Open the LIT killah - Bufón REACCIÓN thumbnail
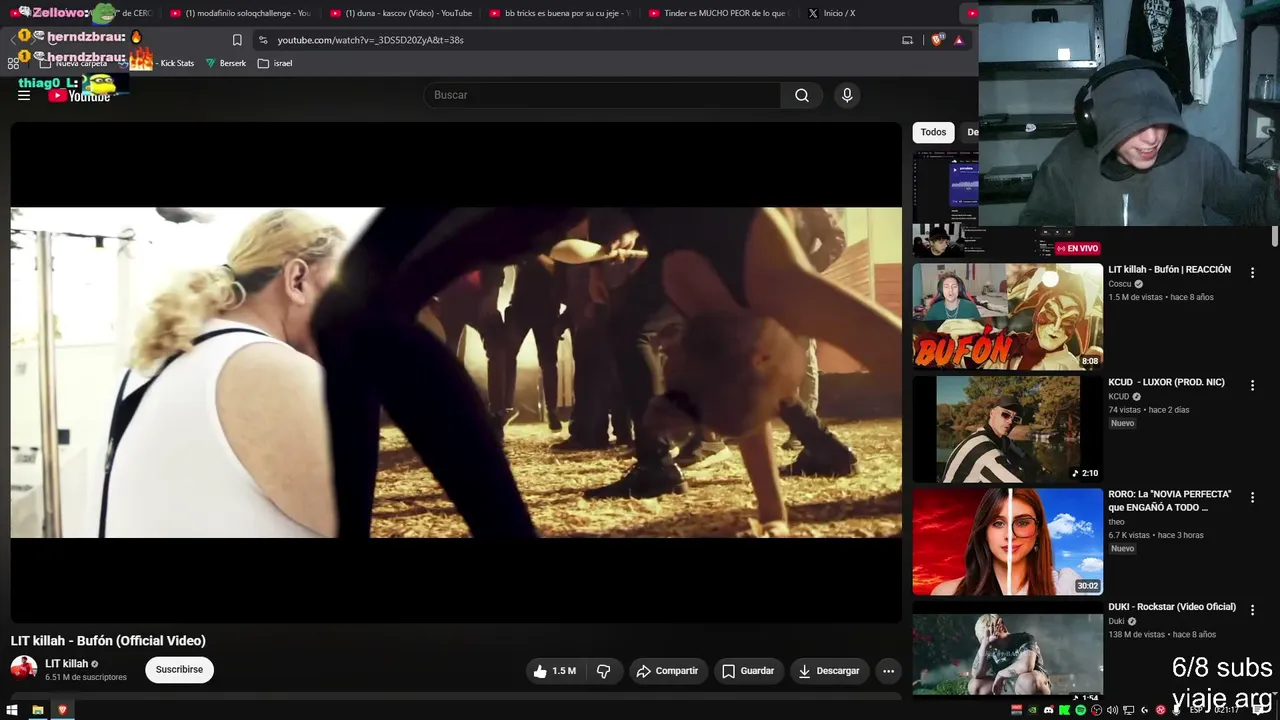 coord(1008,317)
